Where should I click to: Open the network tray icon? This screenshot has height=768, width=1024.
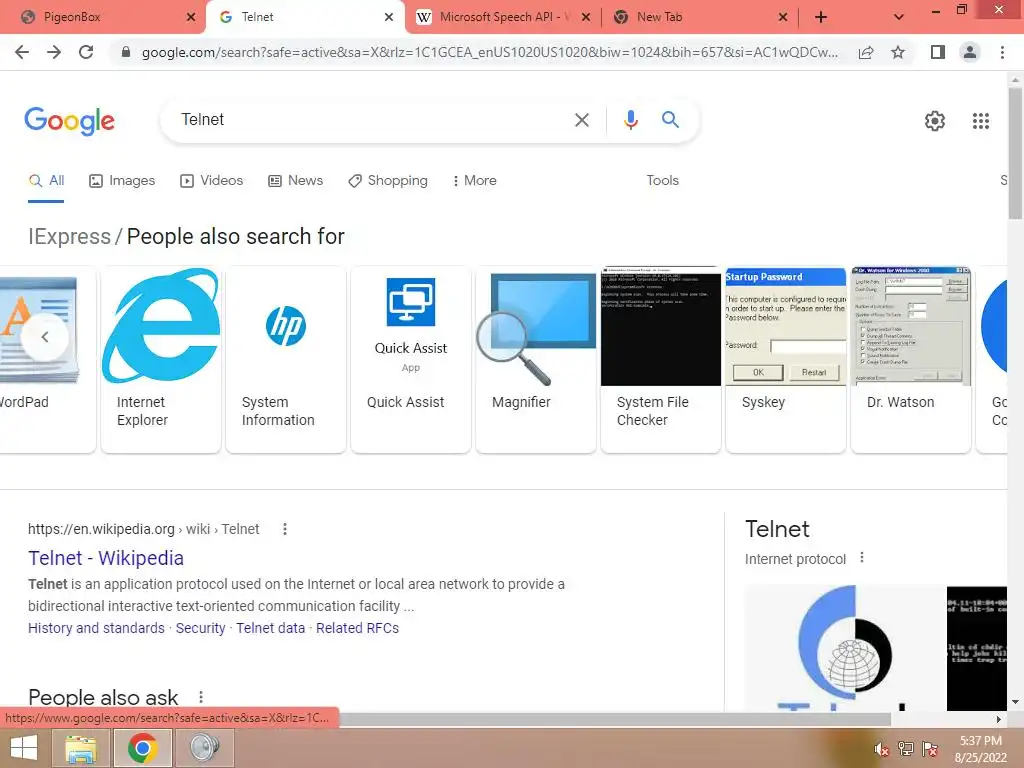pyautogui.click(x=905, y=749)
